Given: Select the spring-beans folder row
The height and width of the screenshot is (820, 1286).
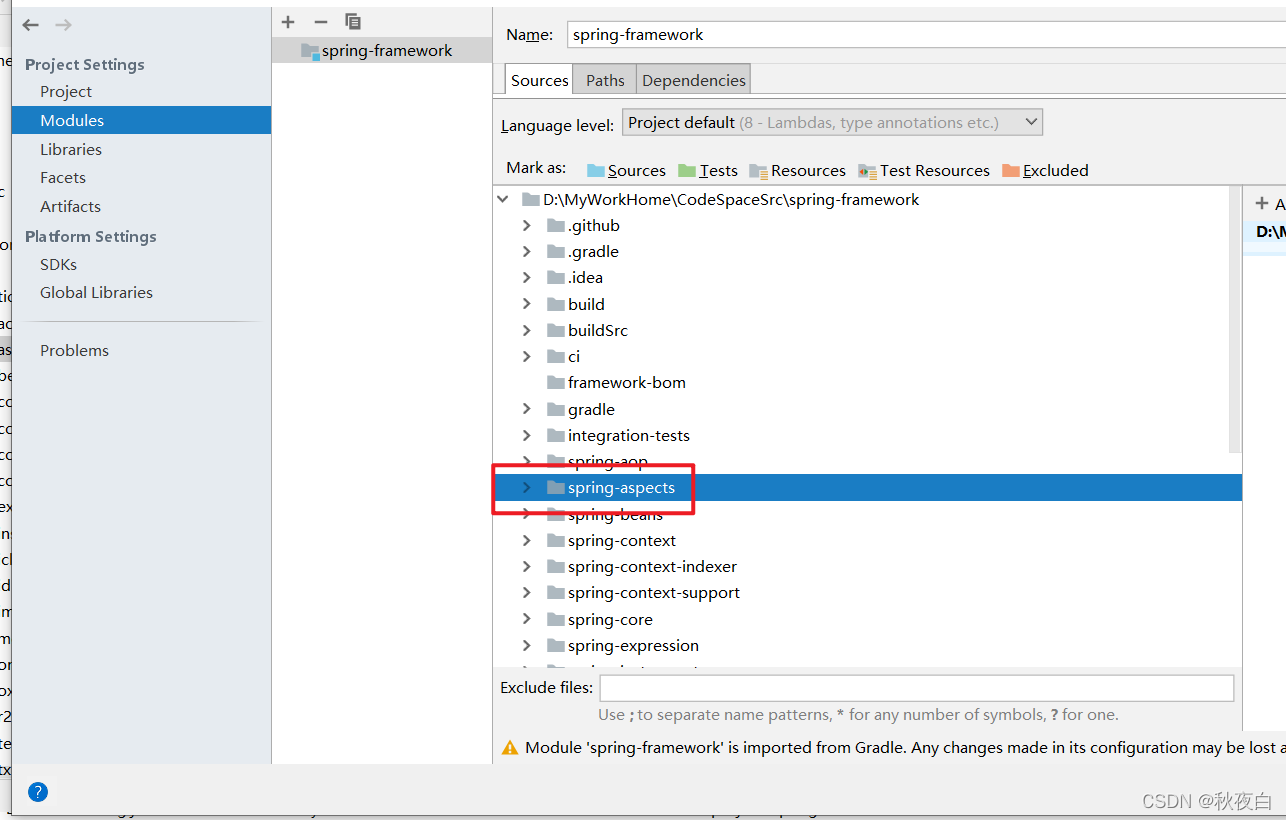Looking at the screenshot, I should (867, 514).
